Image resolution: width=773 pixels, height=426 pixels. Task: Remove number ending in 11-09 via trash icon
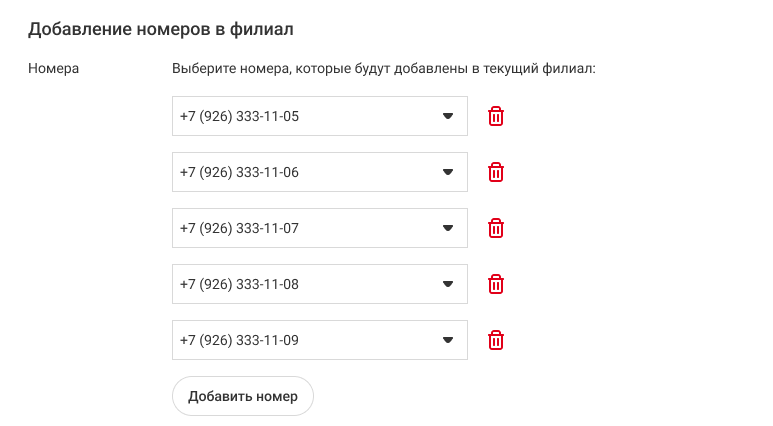coord(495,340)
